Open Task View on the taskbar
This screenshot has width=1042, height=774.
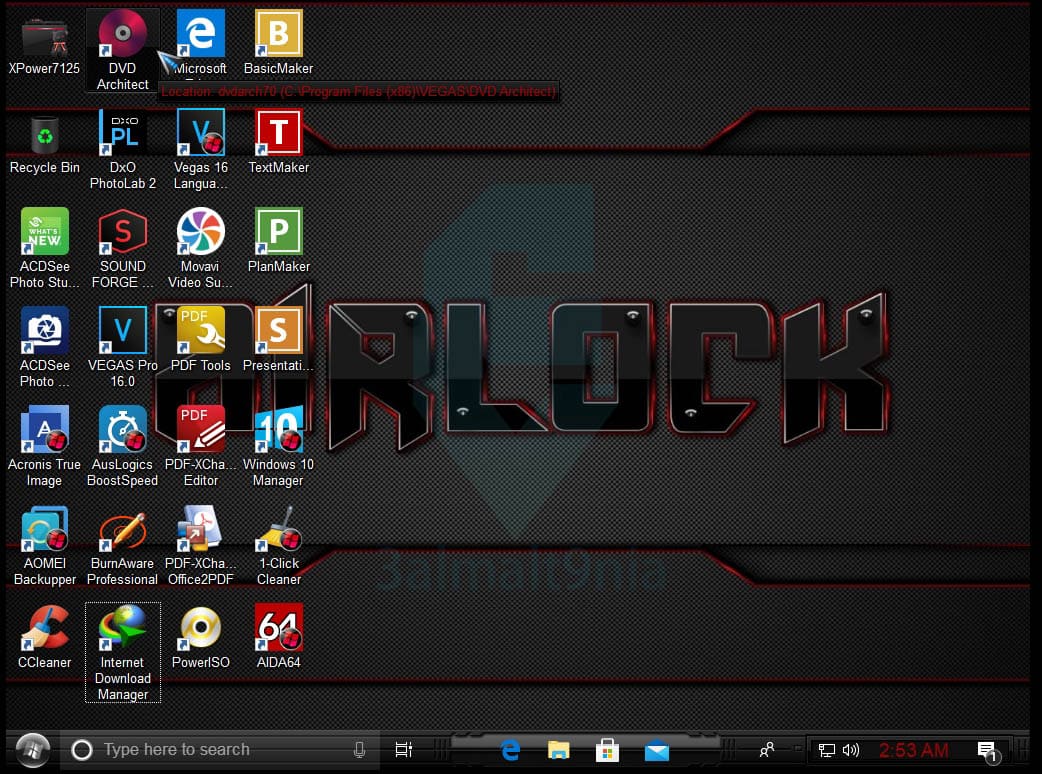pyautogui.click(x=403, y=750)
